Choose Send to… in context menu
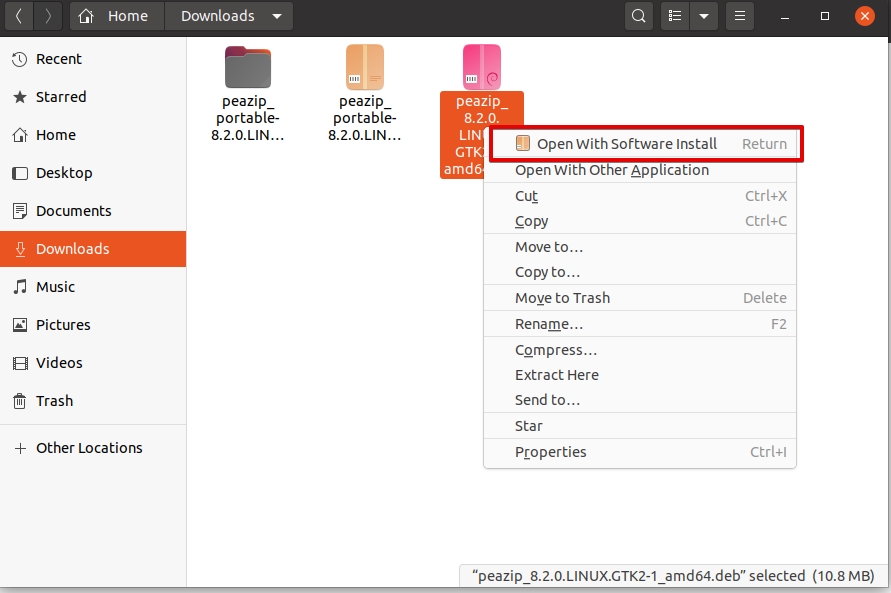This screenshot has width=891, height=593. pos(640,400)
